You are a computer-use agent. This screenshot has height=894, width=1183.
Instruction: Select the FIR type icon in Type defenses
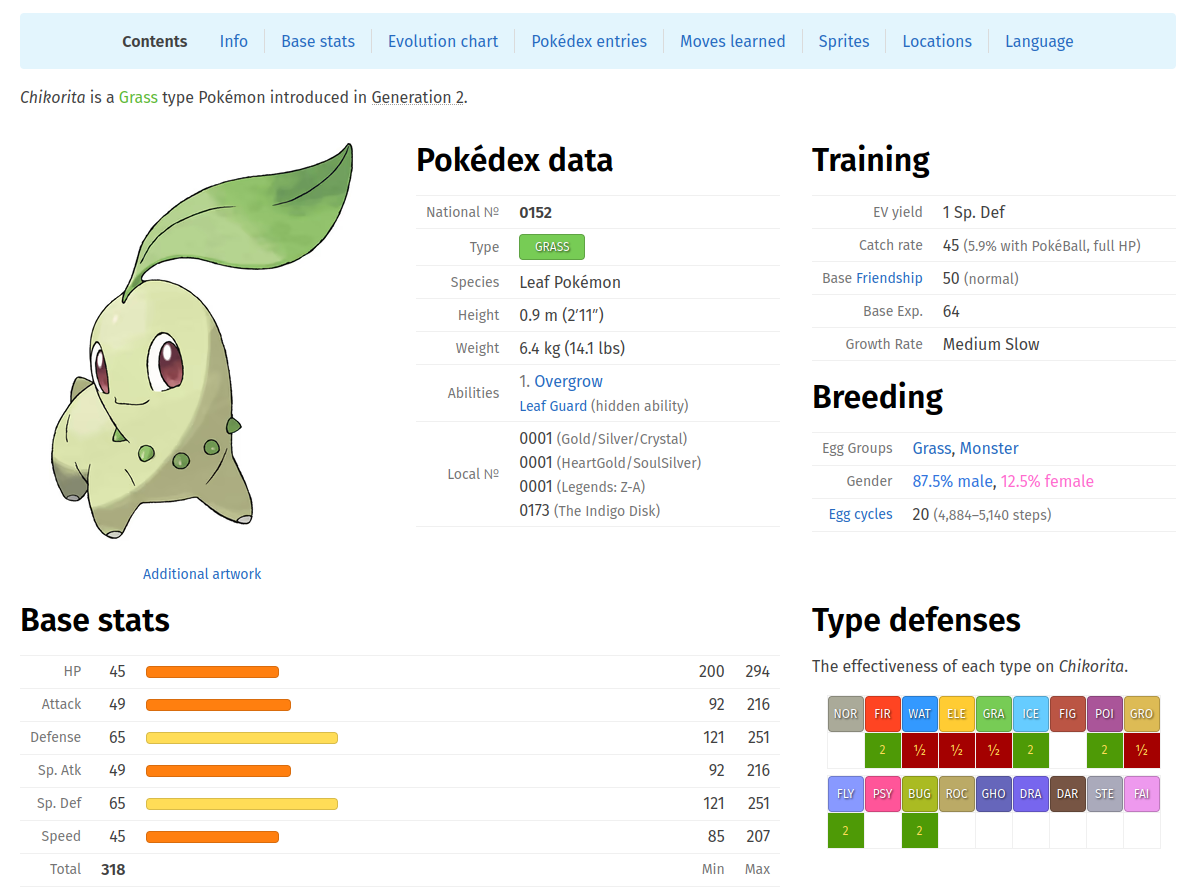[x=882, y=713]
